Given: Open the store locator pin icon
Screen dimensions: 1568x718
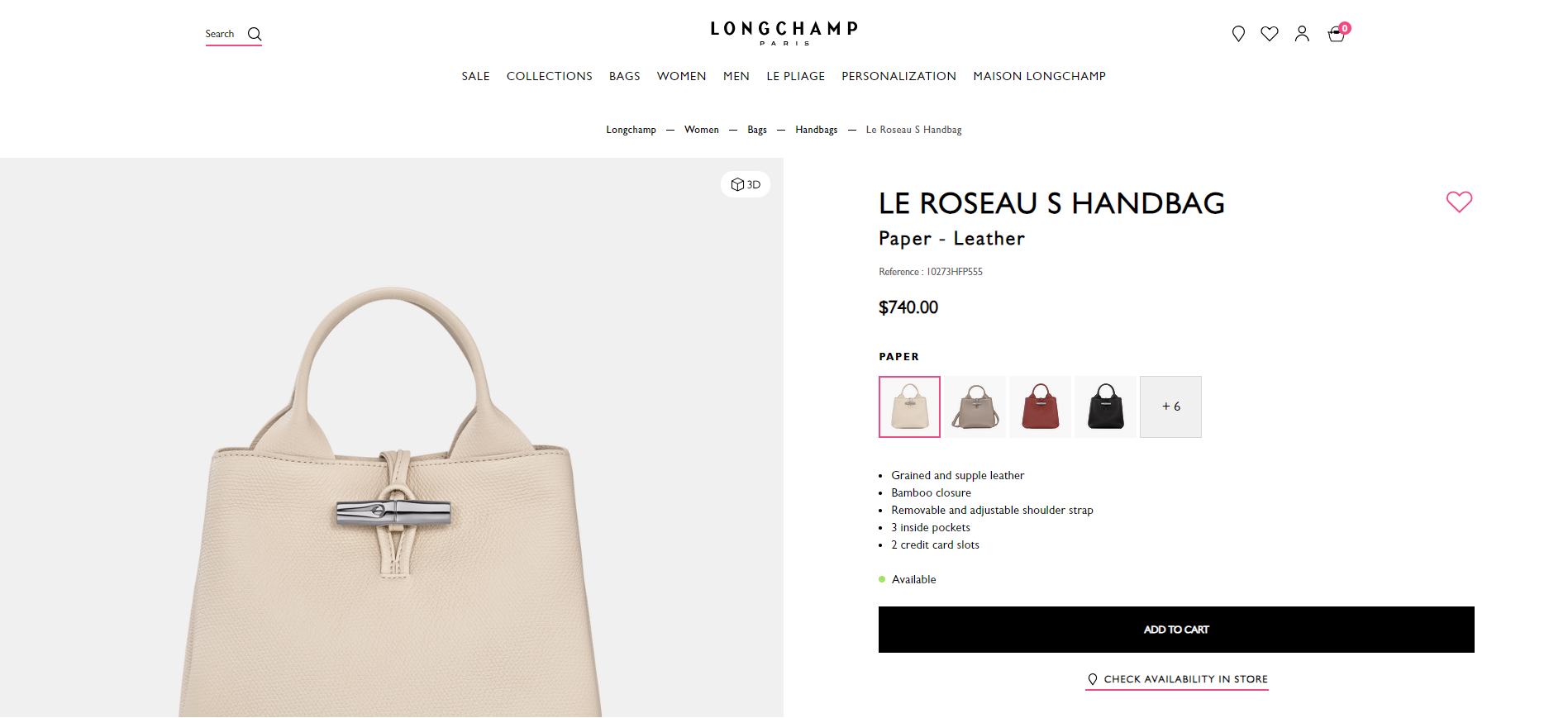Looking at the screenshot, I should click(1238, 34).
